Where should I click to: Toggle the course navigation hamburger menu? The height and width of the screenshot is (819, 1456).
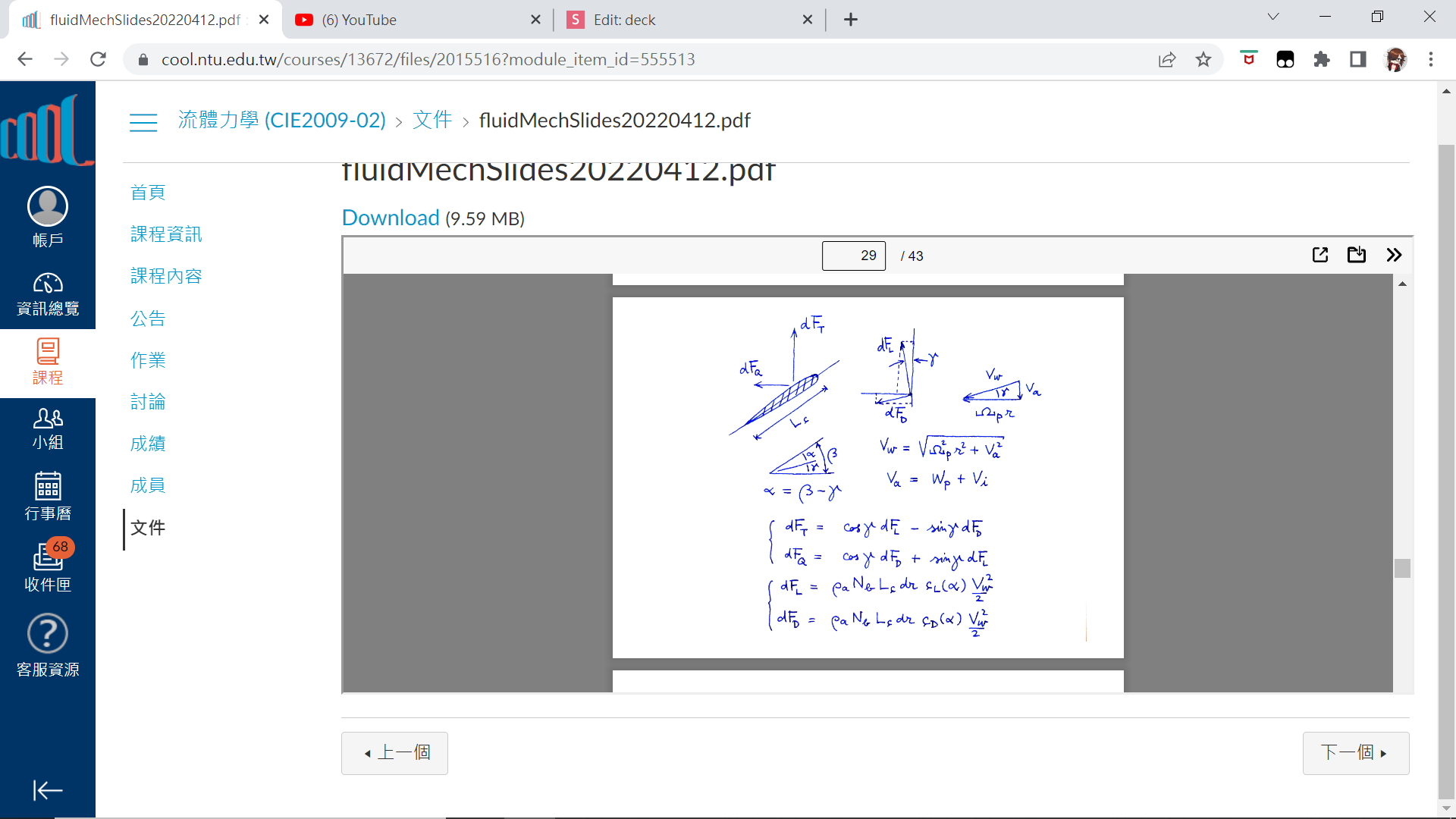(143, 121)
